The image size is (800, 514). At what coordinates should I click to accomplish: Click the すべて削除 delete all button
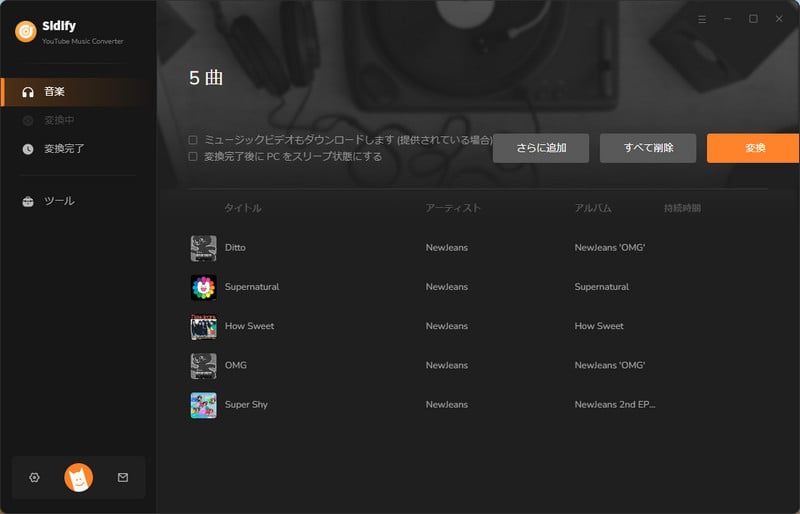point(648,148)
